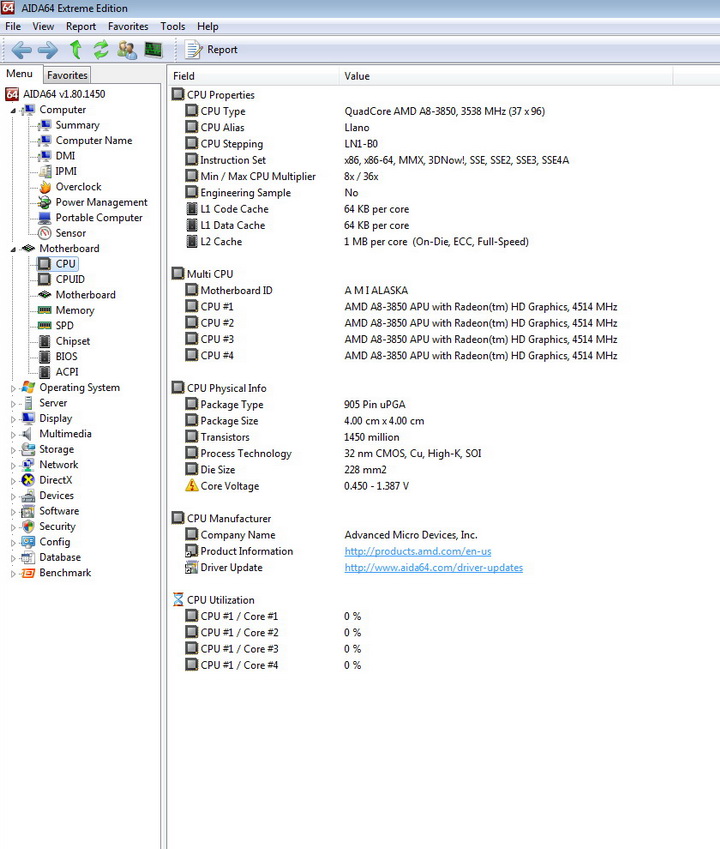
Task: Select the SPD memory icon
Action: [45, 325]
